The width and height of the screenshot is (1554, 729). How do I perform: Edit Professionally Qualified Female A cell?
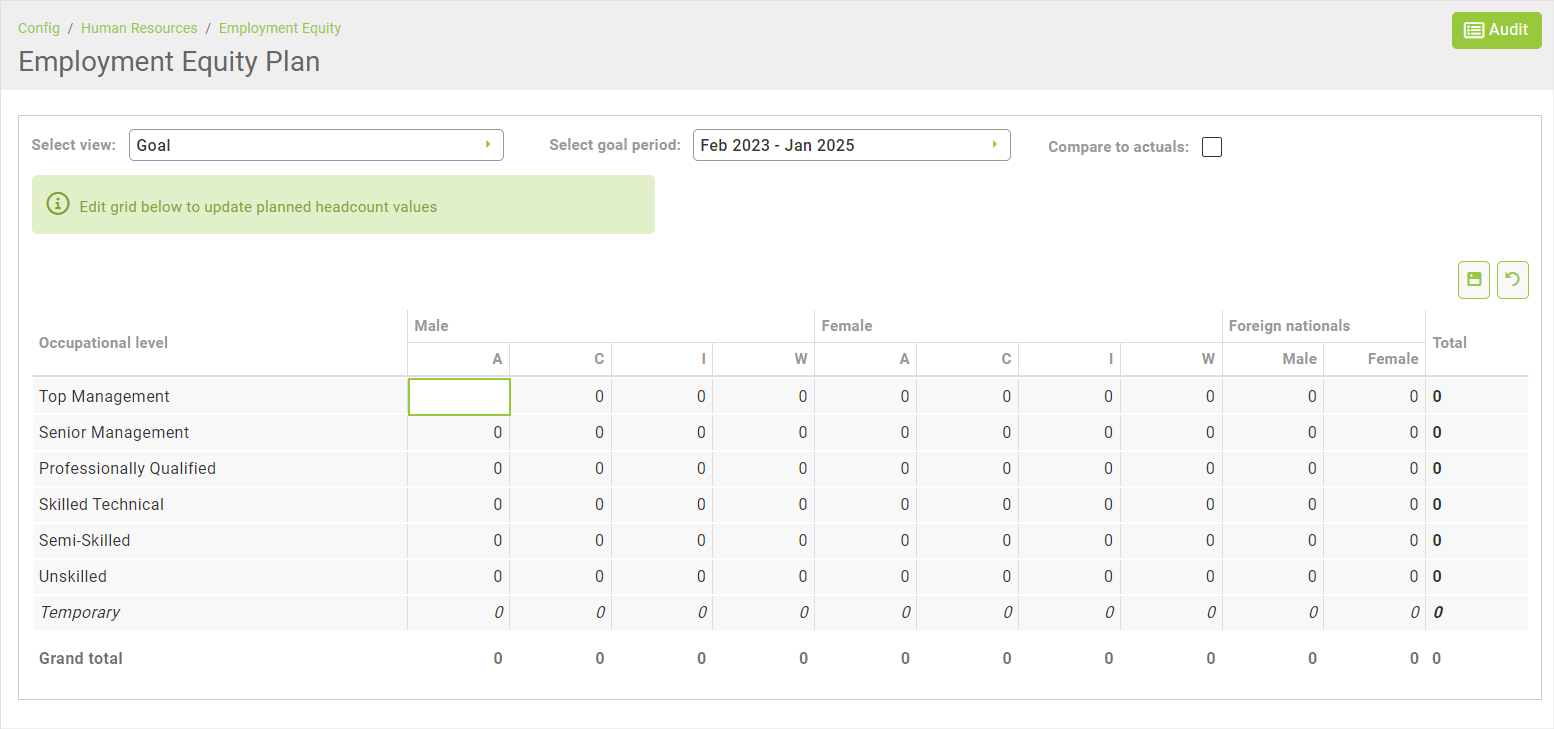pyautogui.click(x=865, y=469)
